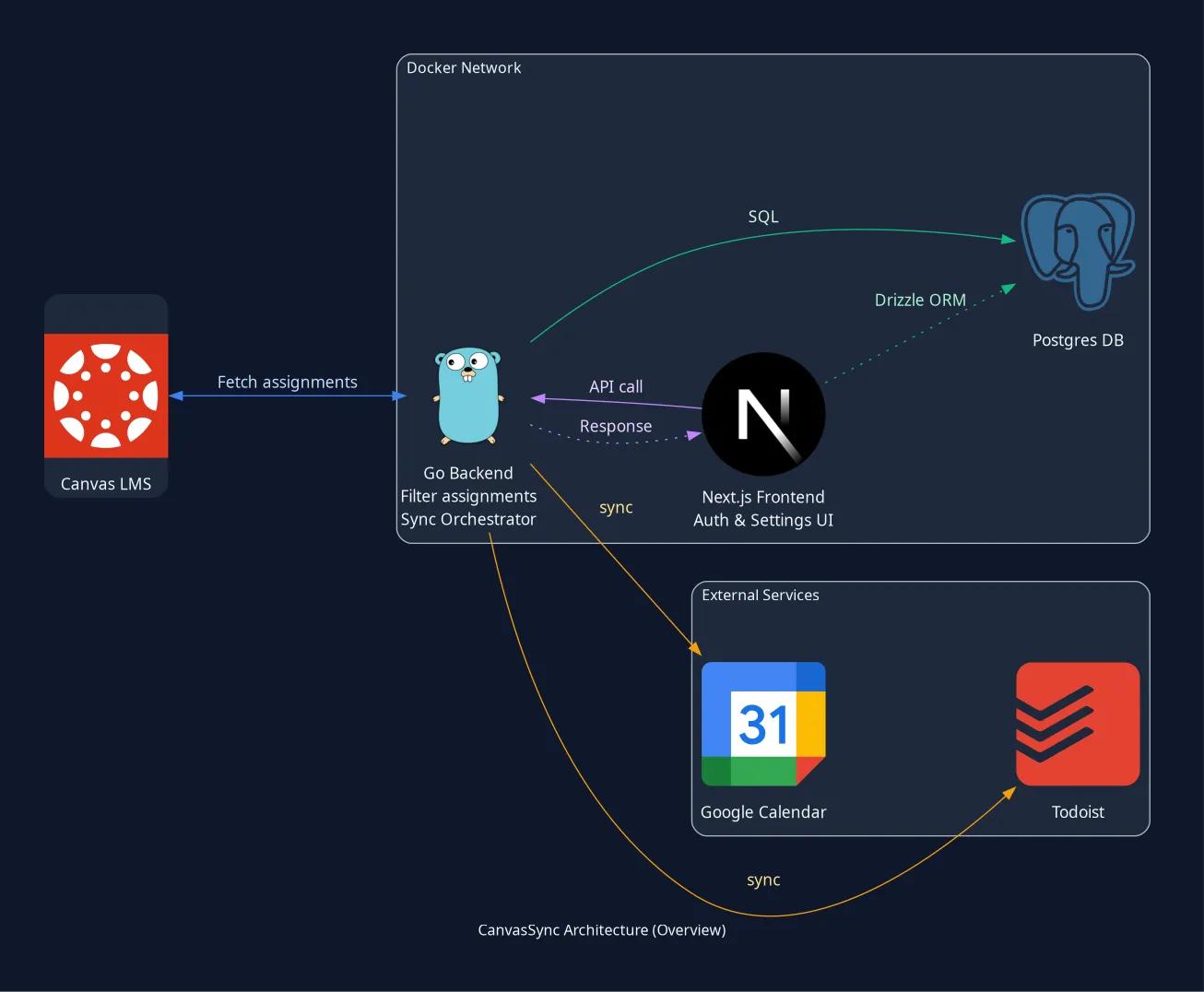Select the 'sync' label near Go Backend
Image resolution: width=1204 pixels, height=992 pixels.
616,507
